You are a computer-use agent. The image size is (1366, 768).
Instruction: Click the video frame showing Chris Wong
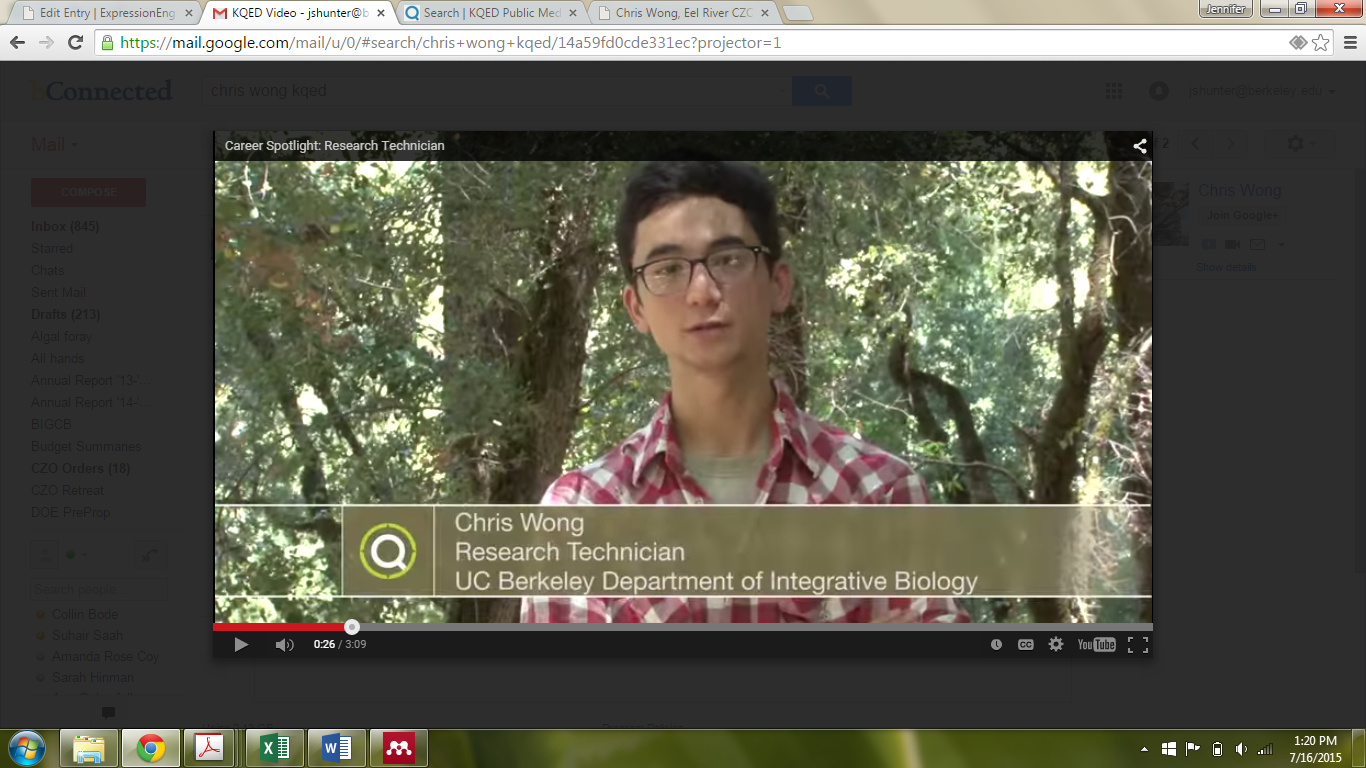point(682,392)
